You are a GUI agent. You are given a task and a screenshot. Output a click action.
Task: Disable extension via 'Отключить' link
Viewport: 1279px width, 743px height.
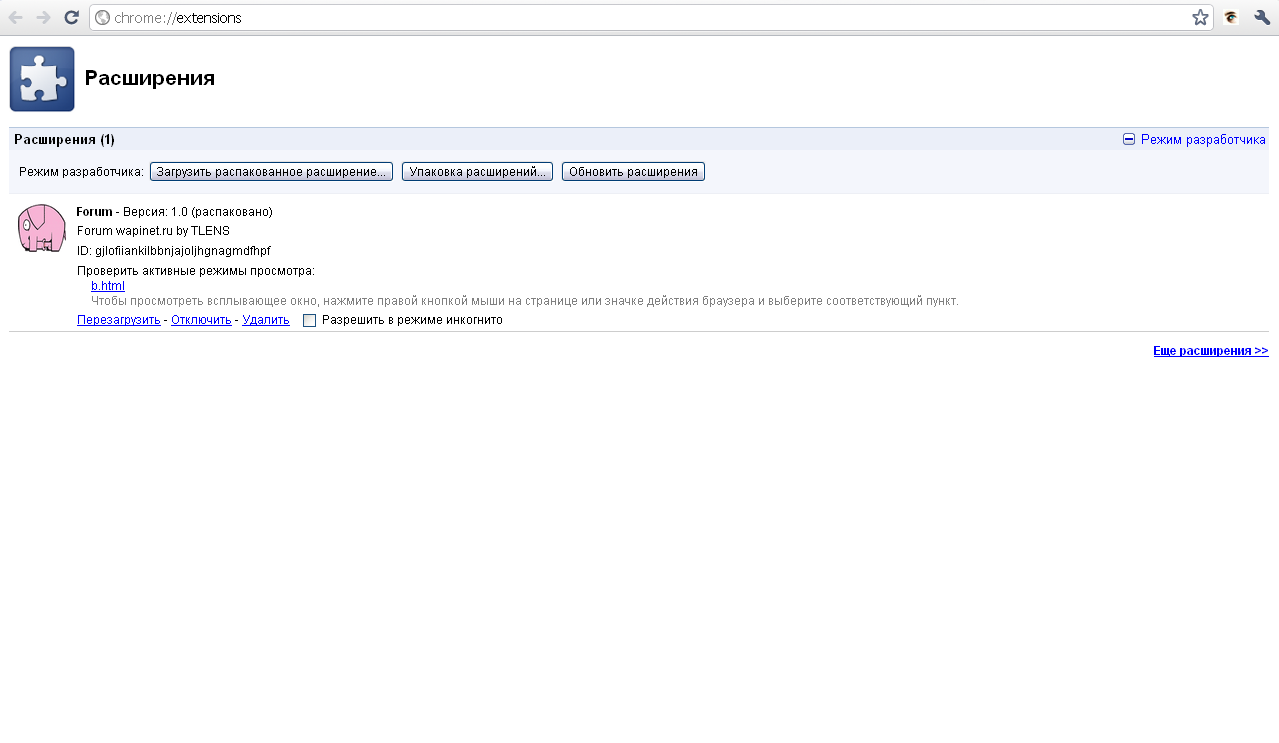tap(201, 320)
